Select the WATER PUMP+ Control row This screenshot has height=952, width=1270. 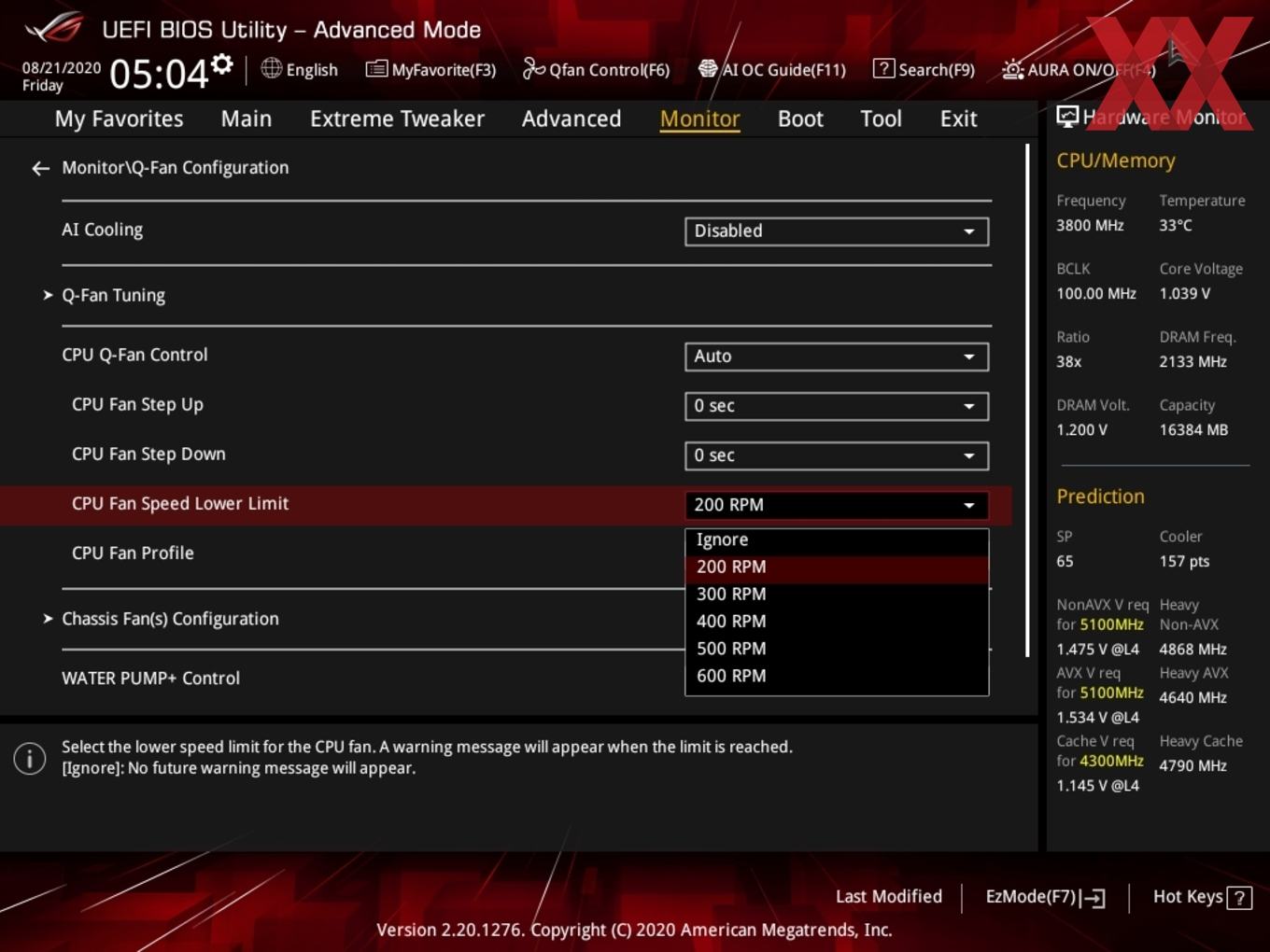pos(505,679)
